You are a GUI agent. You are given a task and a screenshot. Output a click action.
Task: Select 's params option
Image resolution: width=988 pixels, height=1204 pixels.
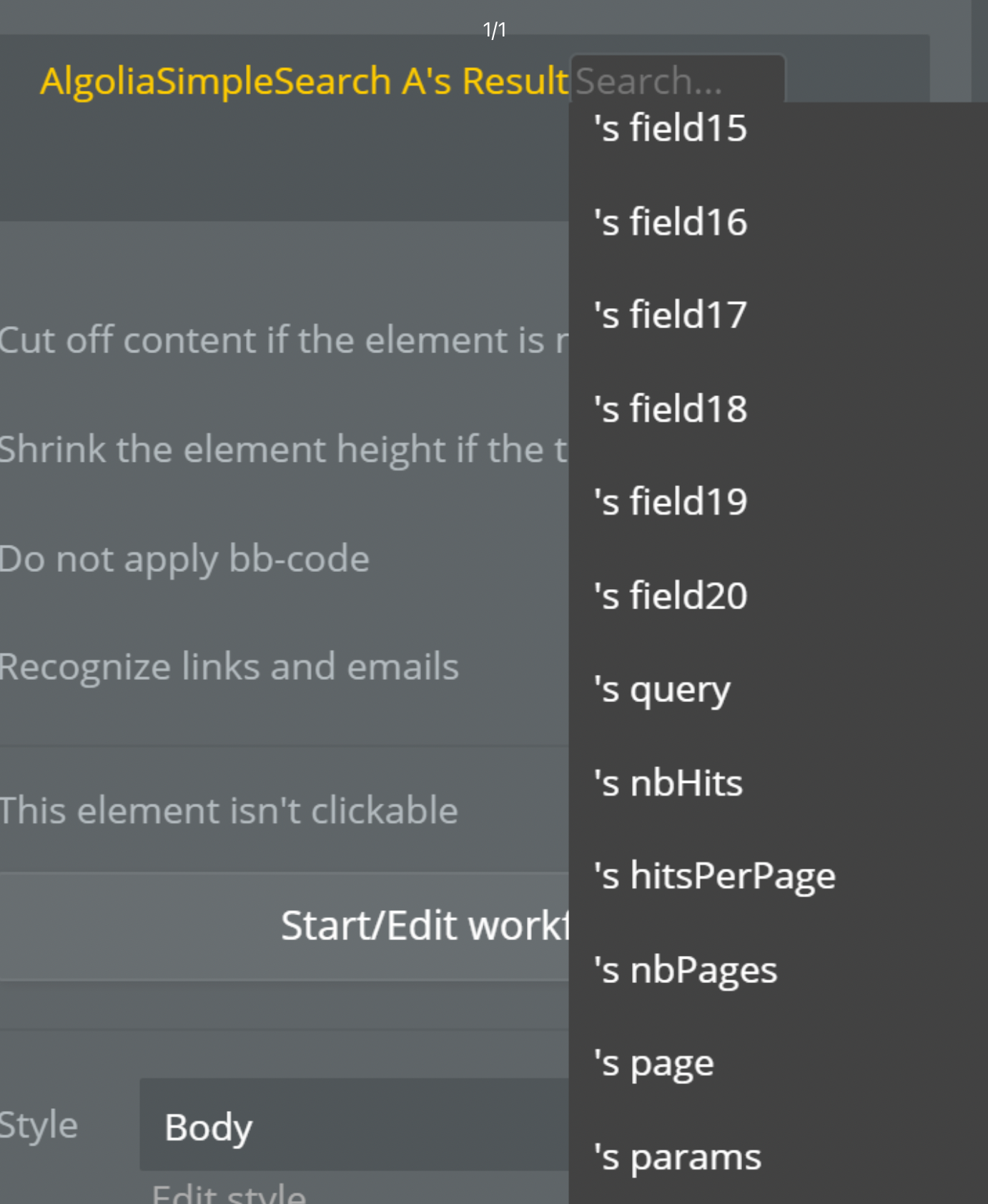(778, 1157)
